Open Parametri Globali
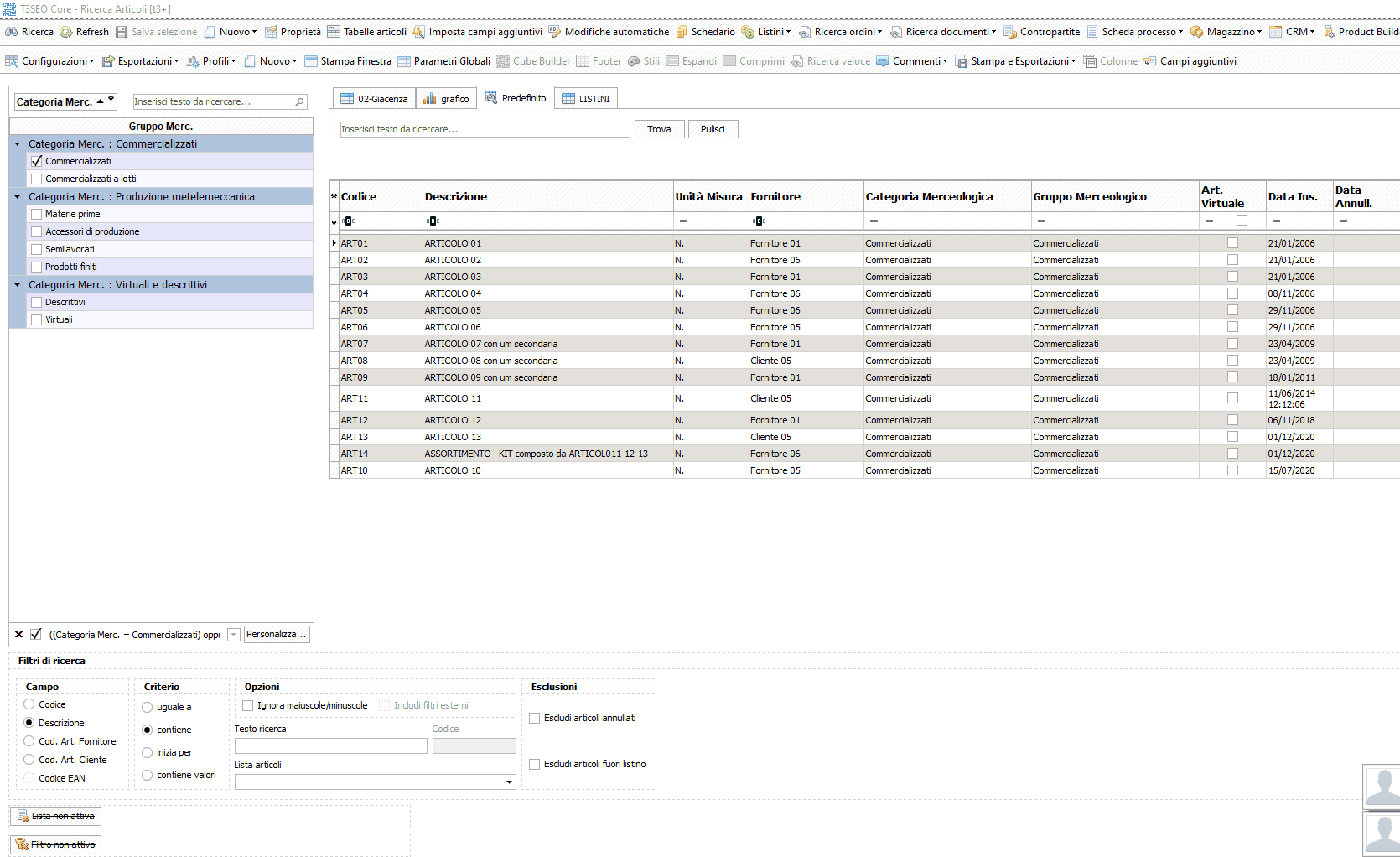The width and height of the screenshot is (1400, 857). coord(443,61)
